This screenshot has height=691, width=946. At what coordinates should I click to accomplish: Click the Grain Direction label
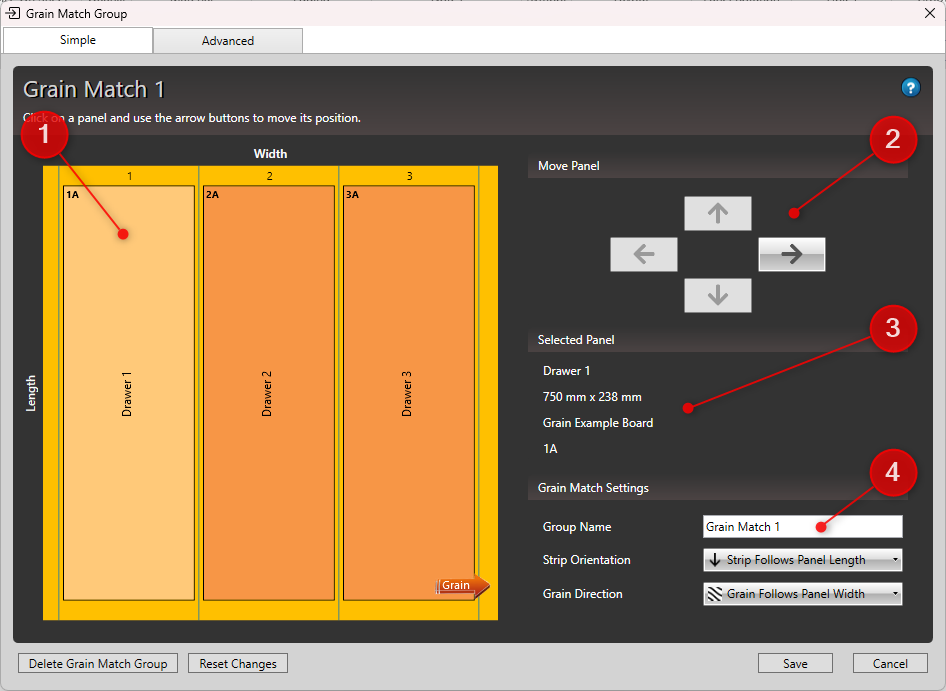coord(582,593)
